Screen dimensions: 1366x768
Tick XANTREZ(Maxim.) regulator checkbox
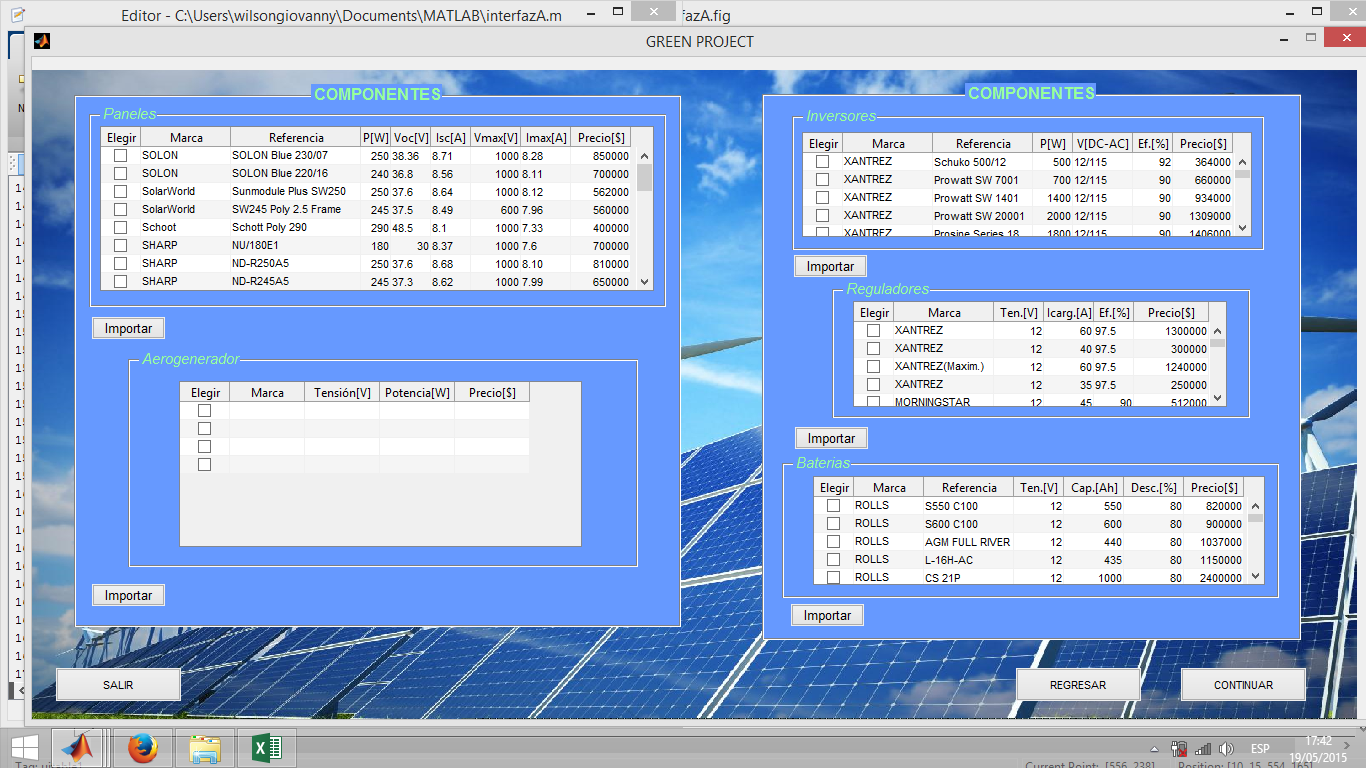tap(873, 367)
